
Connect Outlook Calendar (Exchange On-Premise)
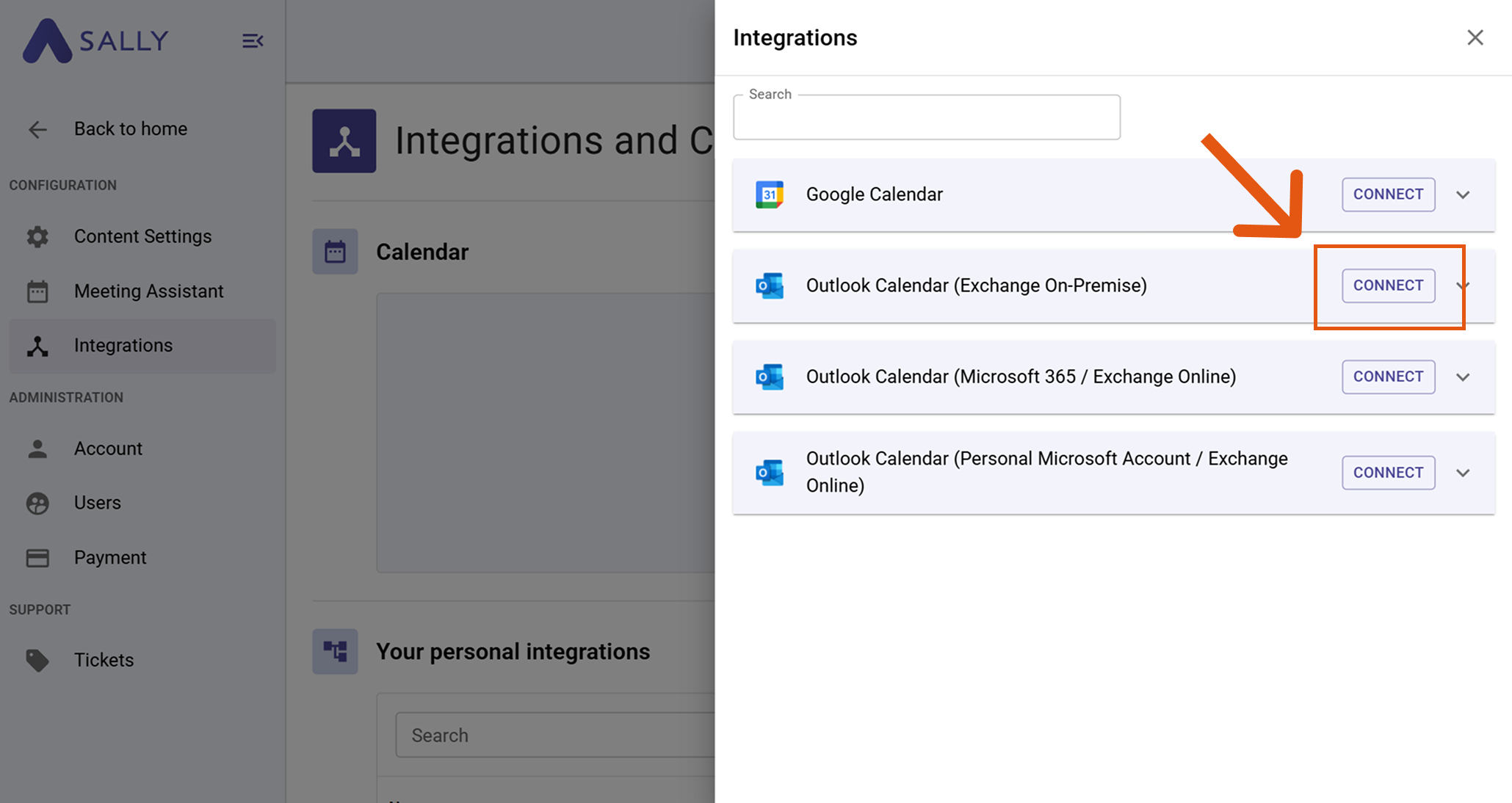(x=1388, y=286)
